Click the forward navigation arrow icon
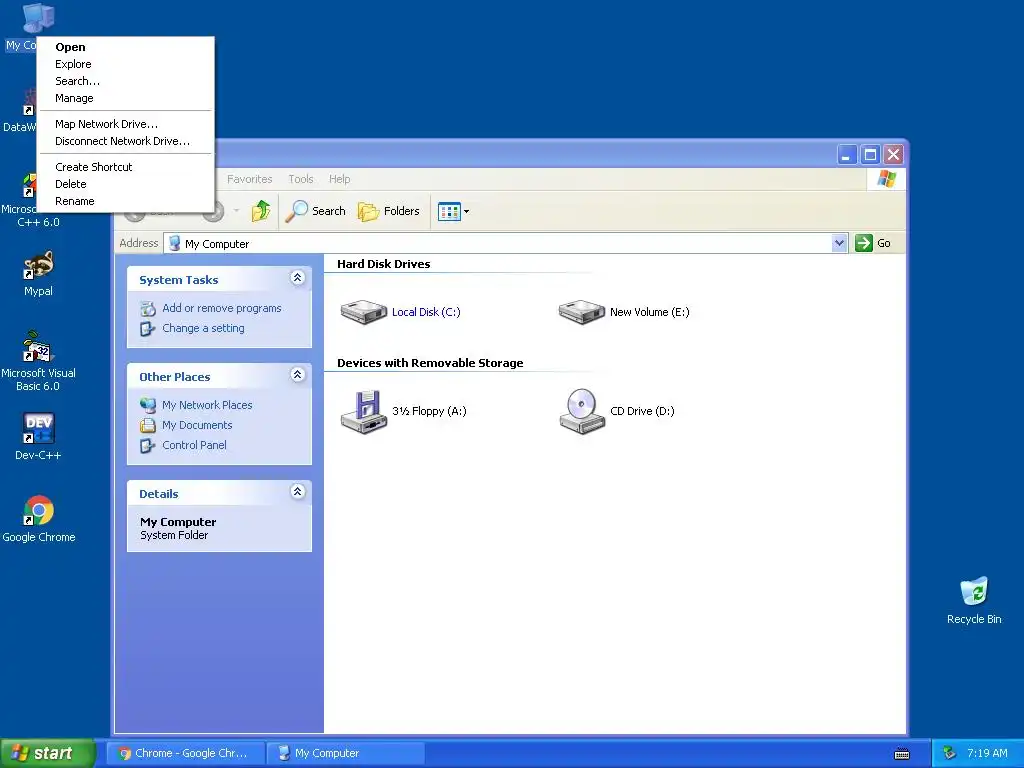The height and width of the screenshot is (768, 1024). [x=216, y=212]
